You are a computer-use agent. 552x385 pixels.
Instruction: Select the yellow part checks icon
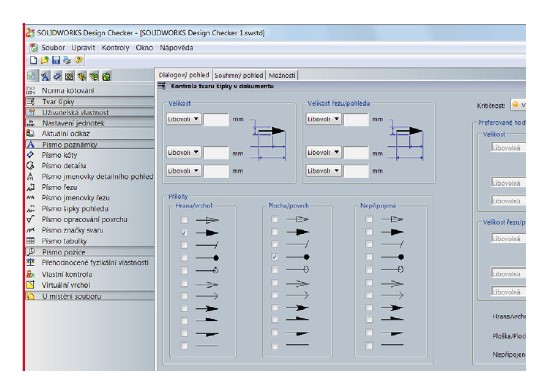82,76
